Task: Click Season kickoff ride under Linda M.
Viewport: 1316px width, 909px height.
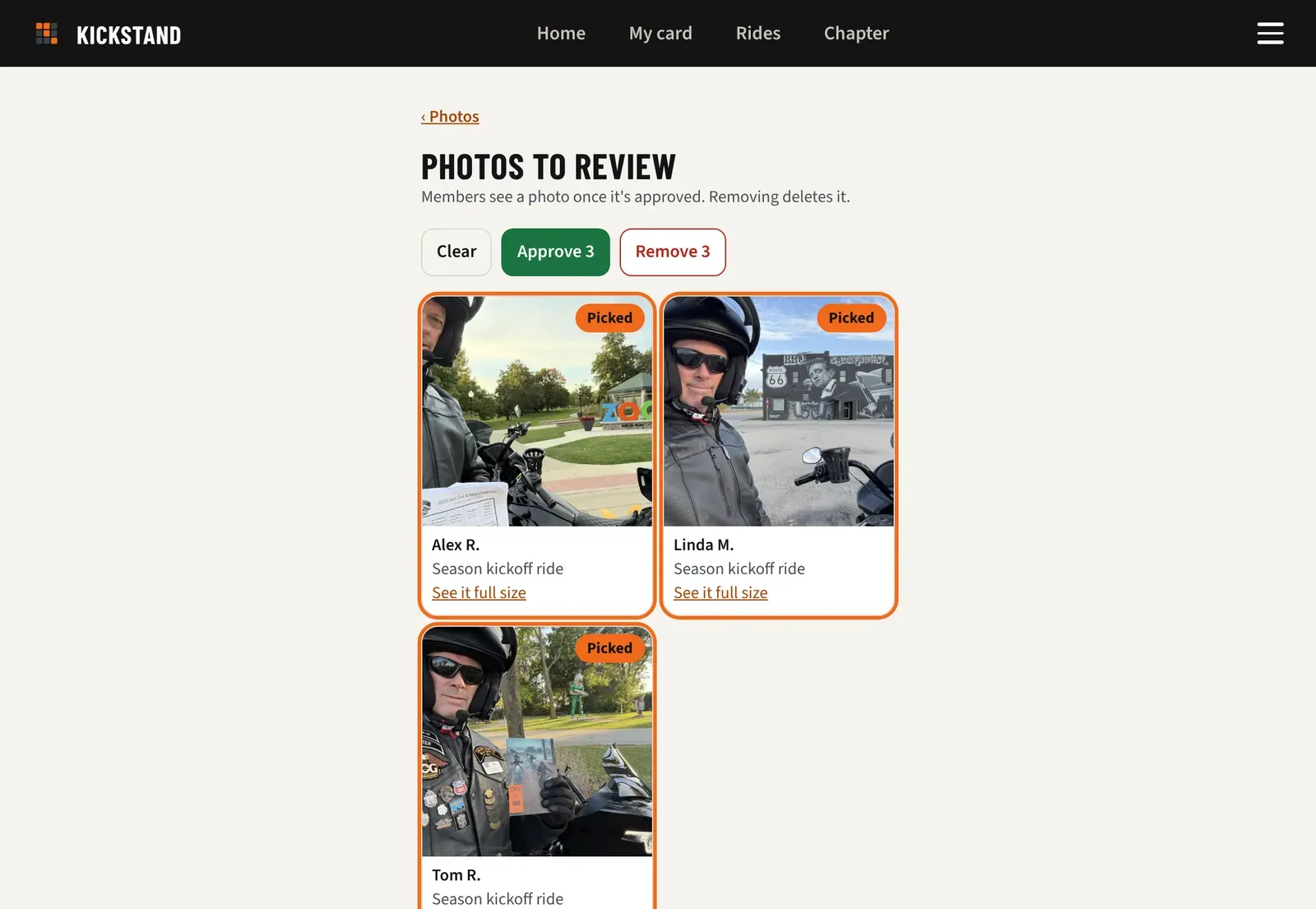Action: point(739,569)
